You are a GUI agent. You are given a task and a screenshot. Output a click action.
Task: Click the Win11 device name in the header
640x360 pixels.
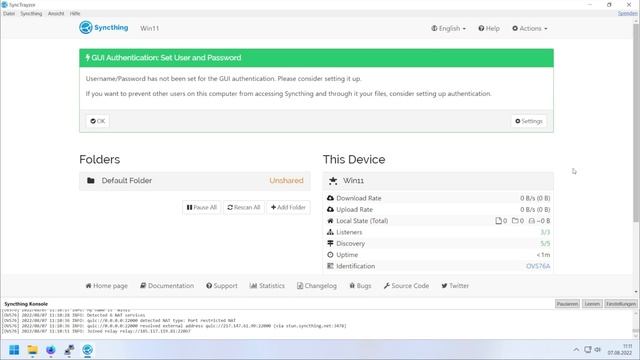(149, 28)
